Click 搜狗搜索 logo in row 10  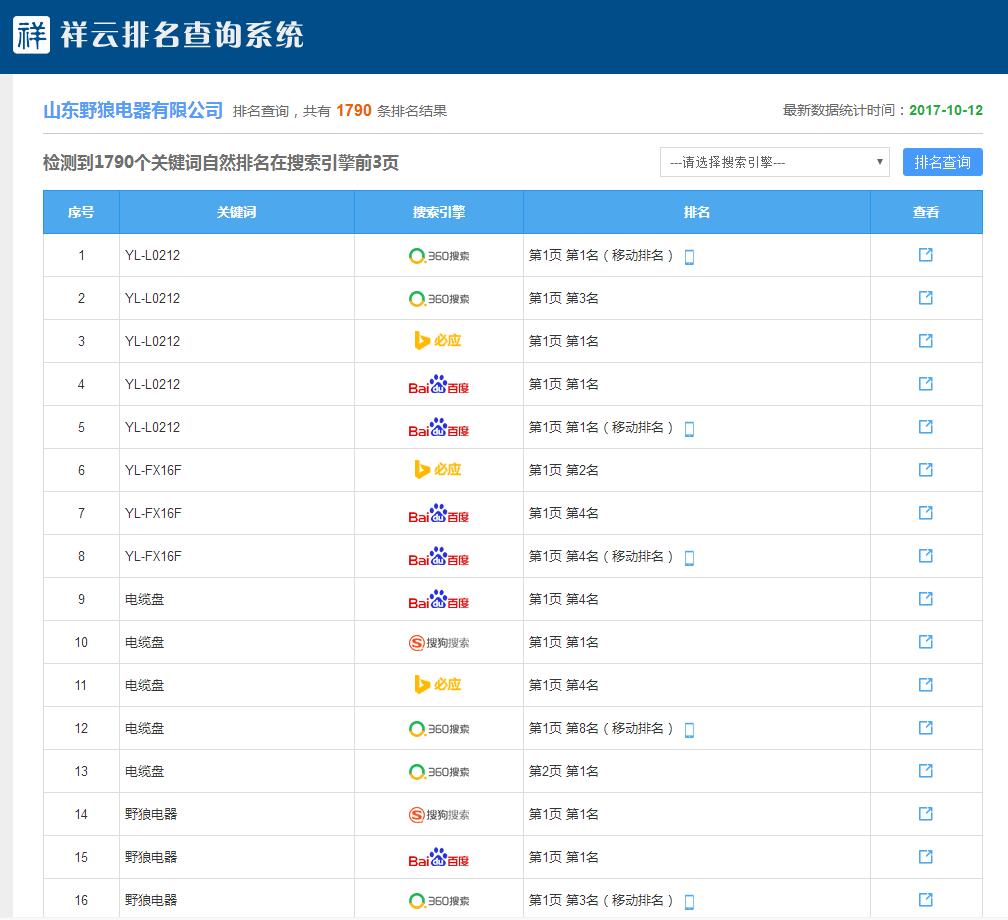[439, 642]
